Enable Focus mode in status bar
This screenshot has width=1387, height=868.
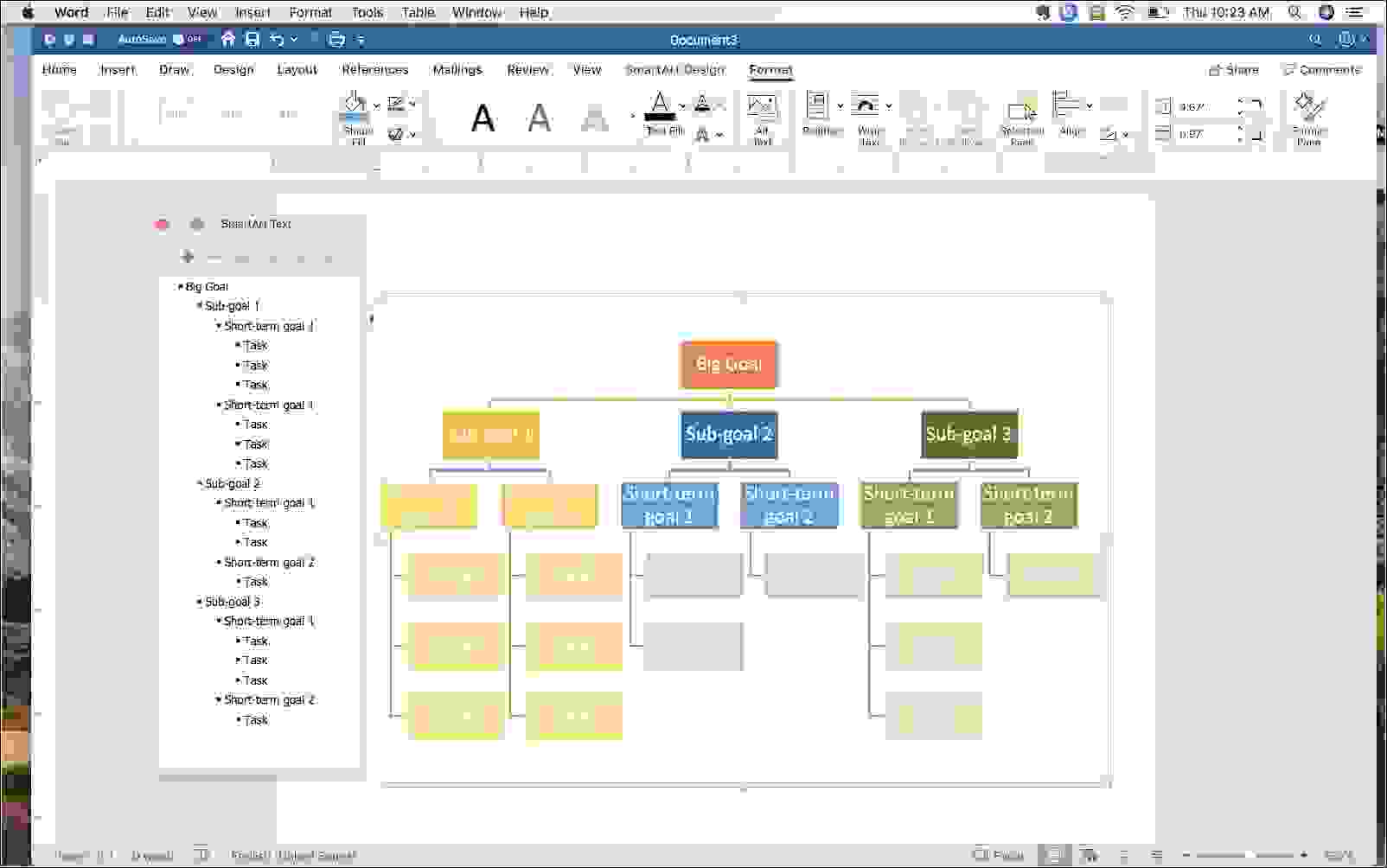pos(998,855)
